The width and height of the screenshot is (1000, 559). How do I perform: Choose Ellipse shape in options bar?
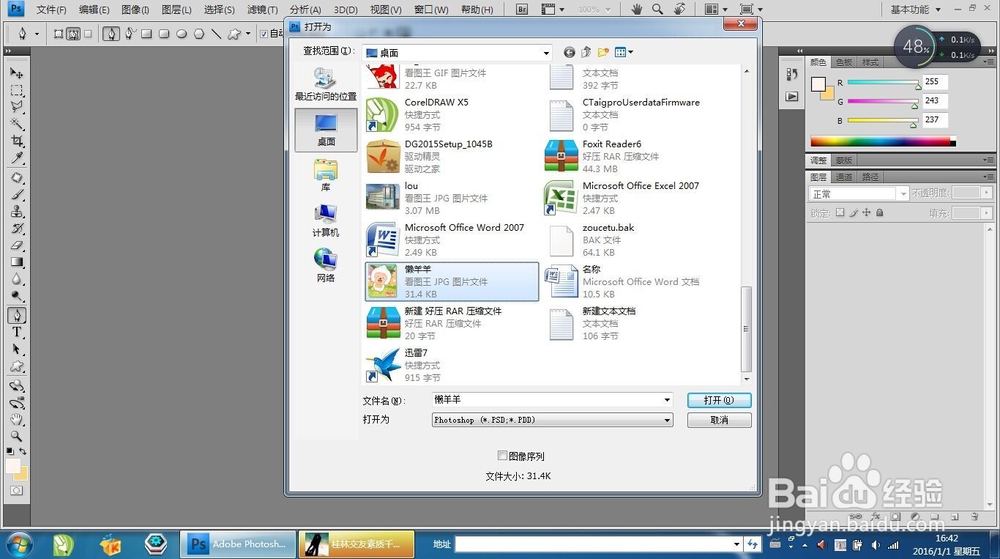coord(181,34)
